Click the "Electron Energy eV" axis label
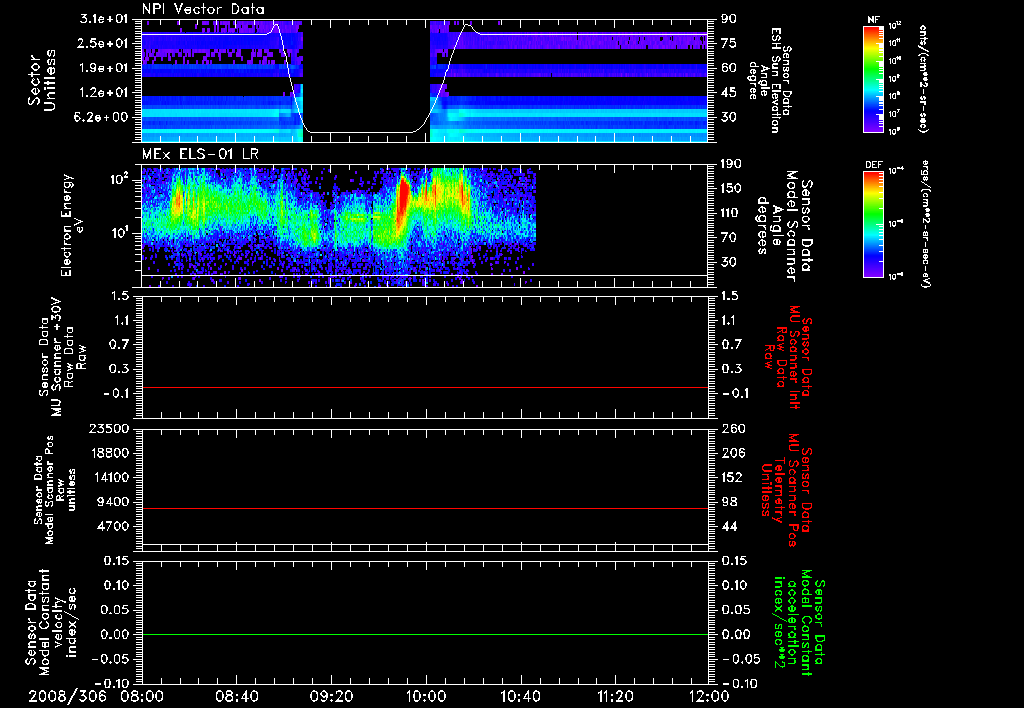1024x708 pixels. point(72,225)
